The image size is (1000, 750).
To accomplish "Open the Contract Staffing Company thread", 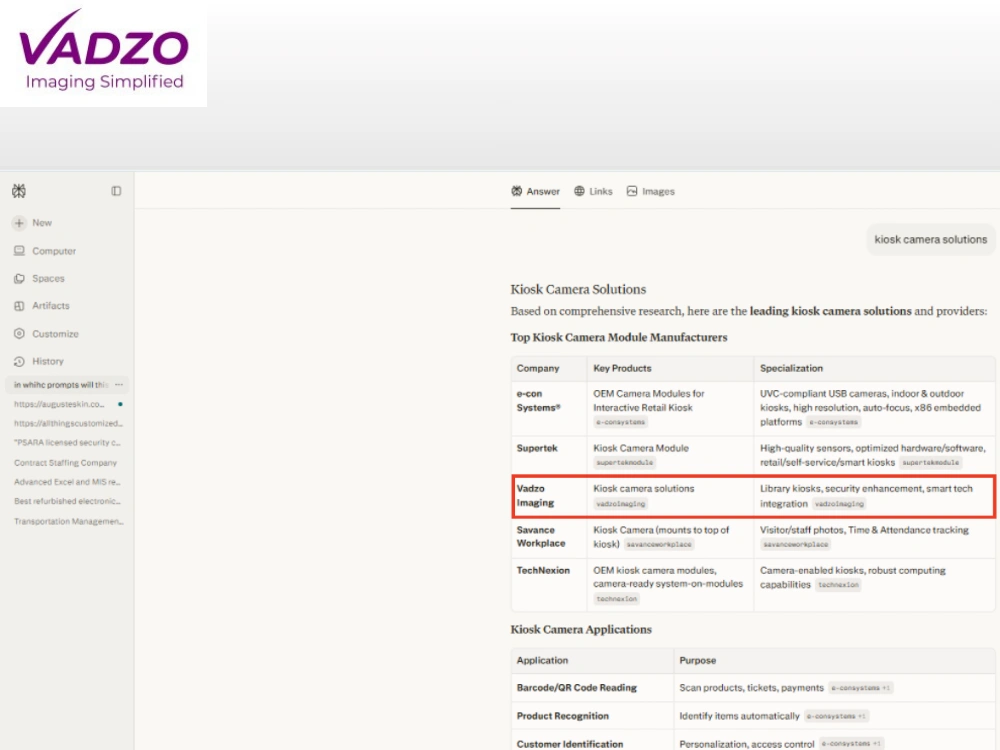I will 65,462.
